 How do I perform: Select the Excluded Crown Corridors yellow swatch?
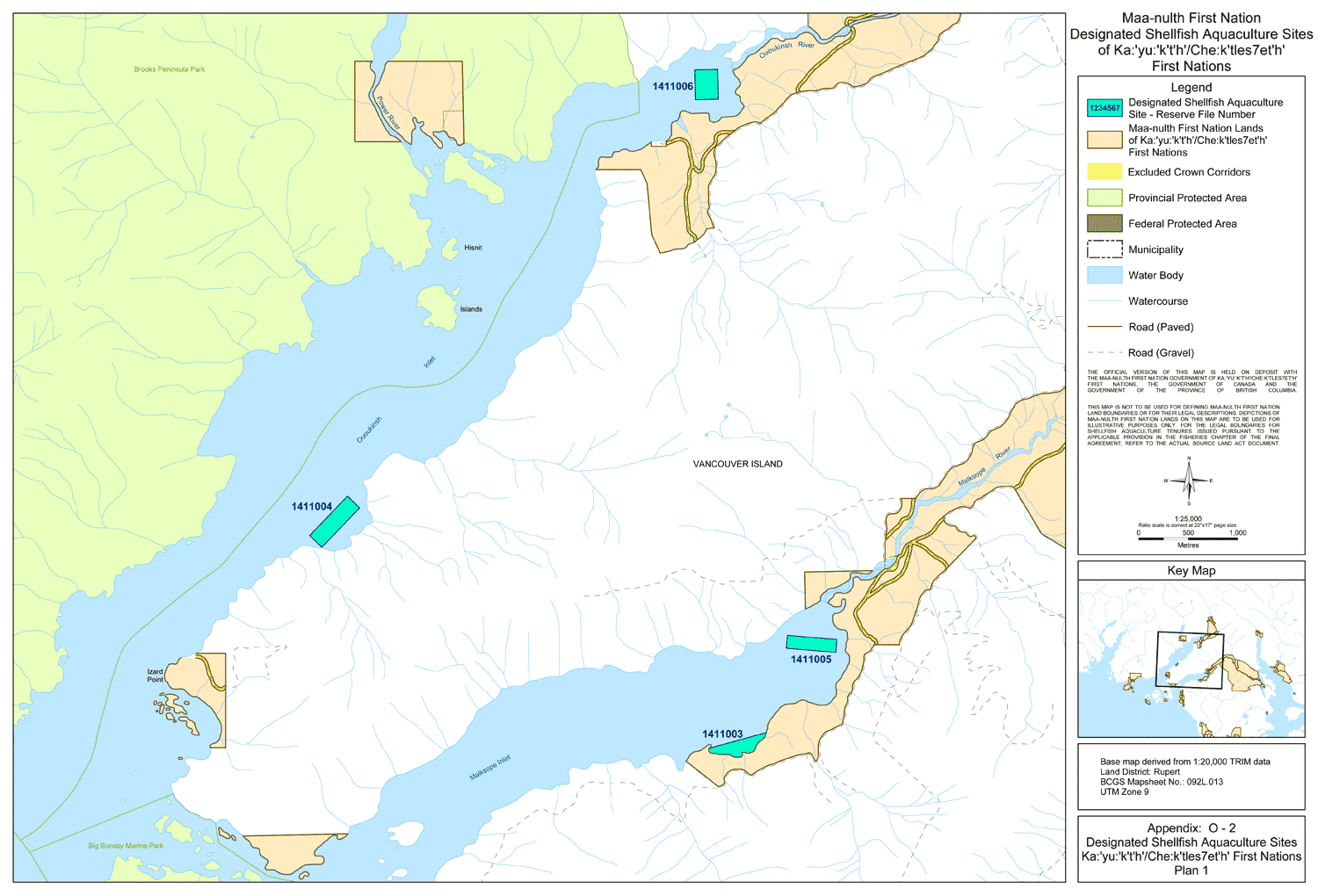tap(1104, 172)
